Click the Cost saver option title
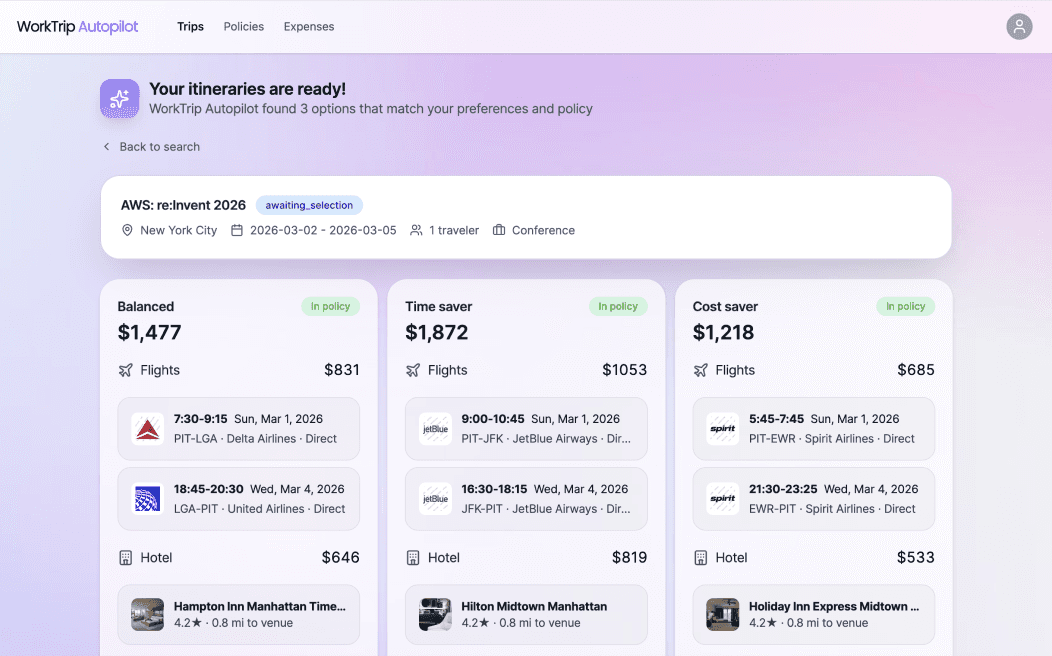The width and height of the screenshot is (1052, 656). point(725,307)
